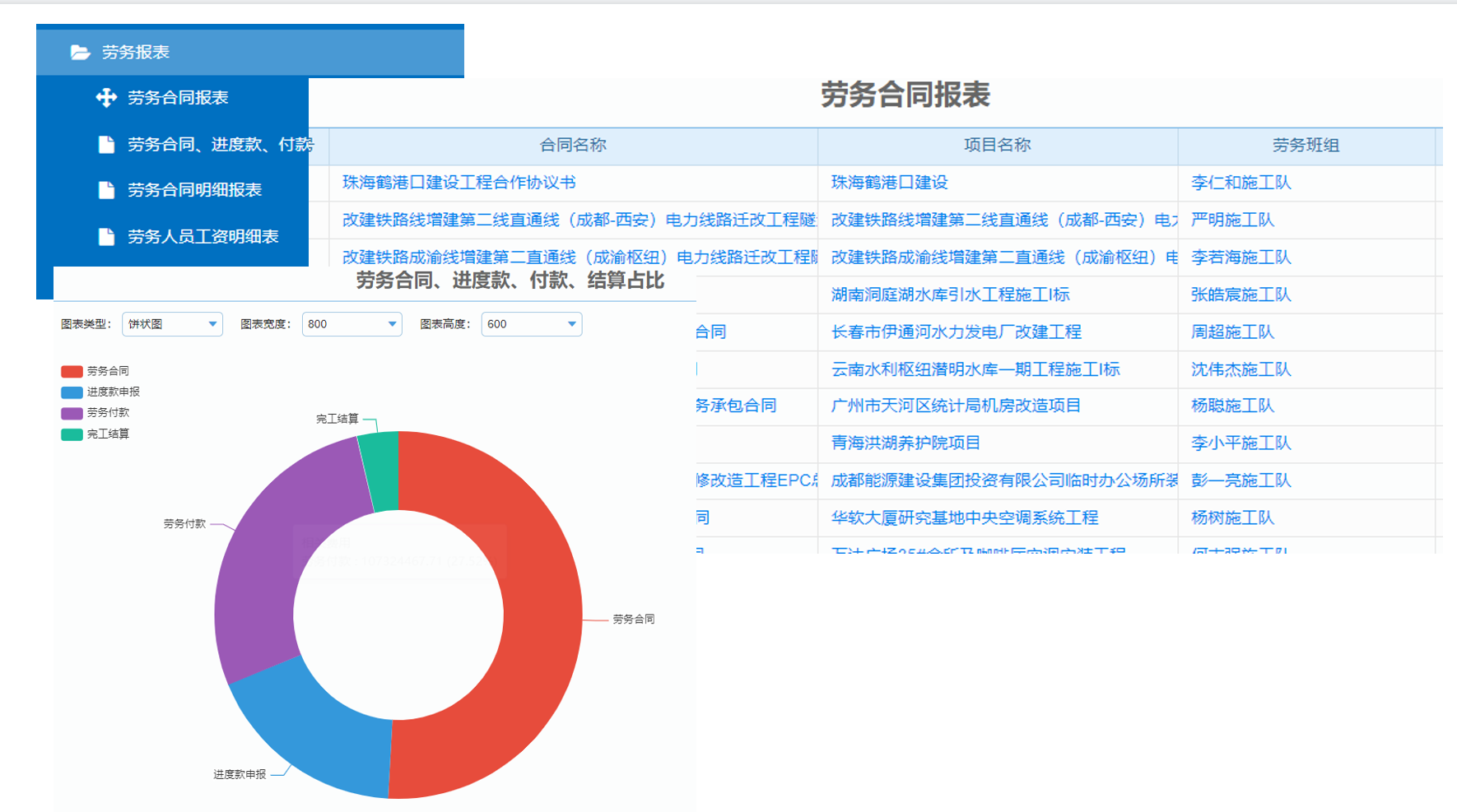Open the 劳务人员工资明细表 menu item
This screenshot has width=1457, height=812.
pos(202,237)
